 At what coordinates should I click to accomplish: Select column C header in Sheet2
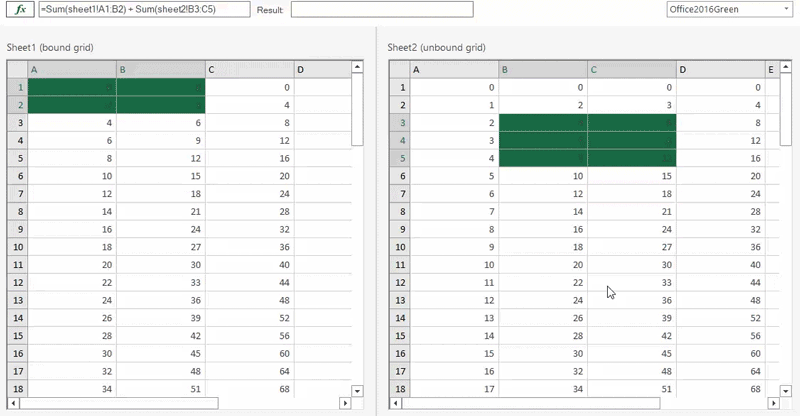632,69
